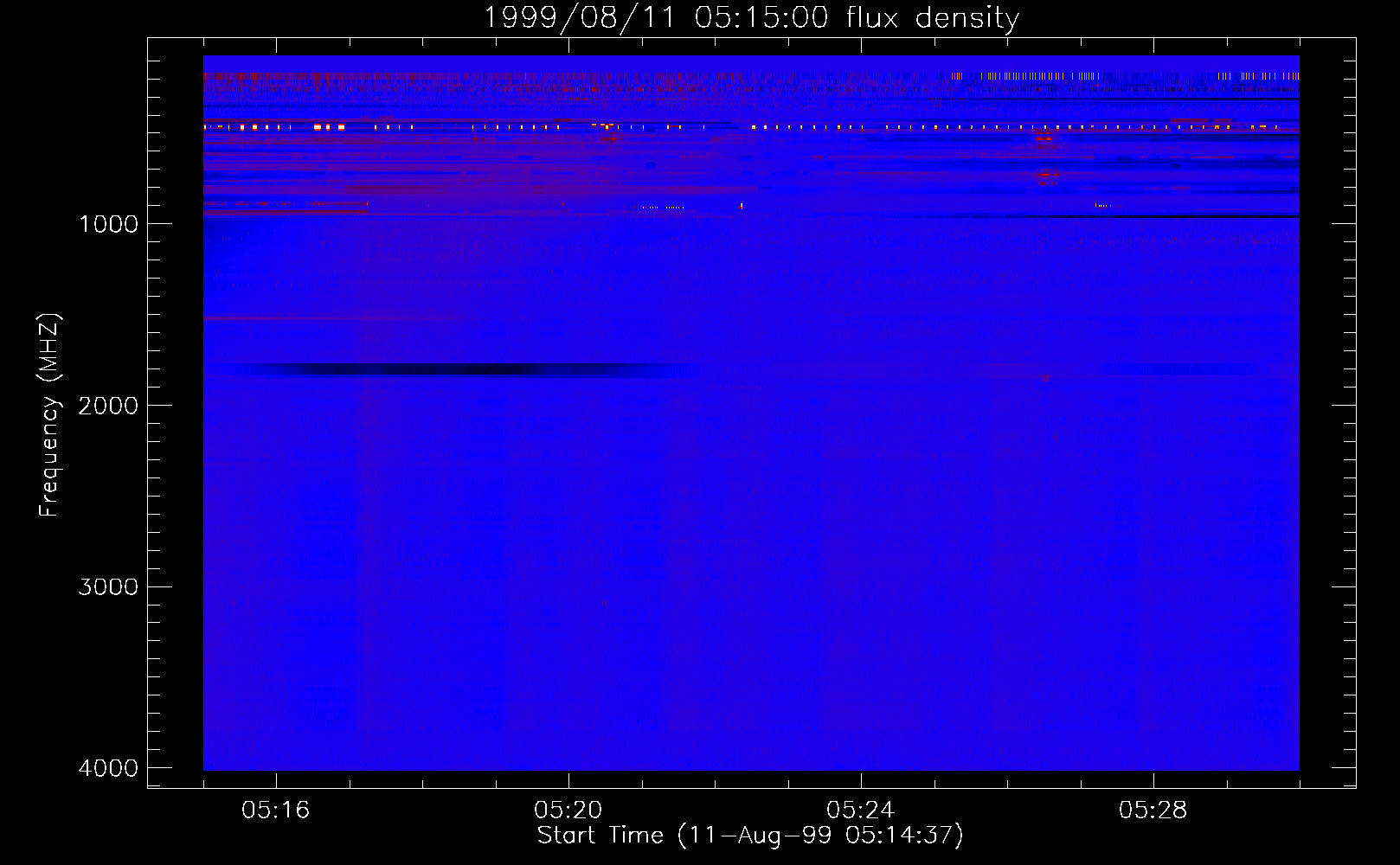The width and height of the screenshot is (1400, 865).
Task: Click the 05:28 time tick label
Action: pyautogui.click(x=1153, y=811)
